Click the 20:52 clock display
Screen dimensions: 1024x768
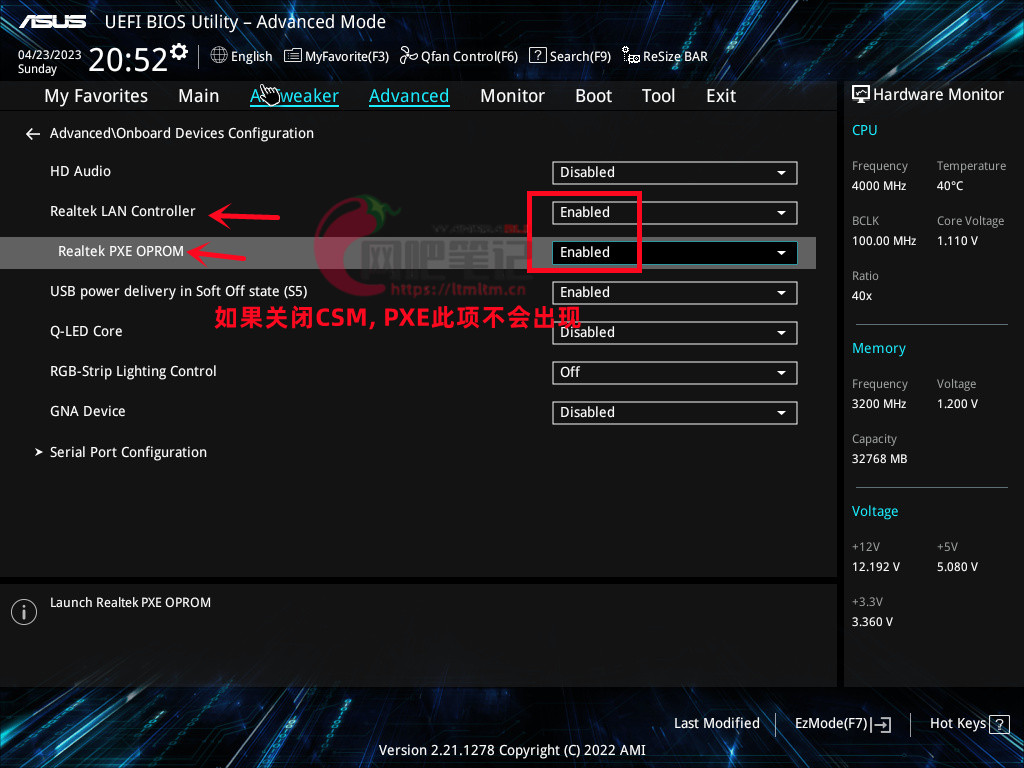(x=129, y=59)
